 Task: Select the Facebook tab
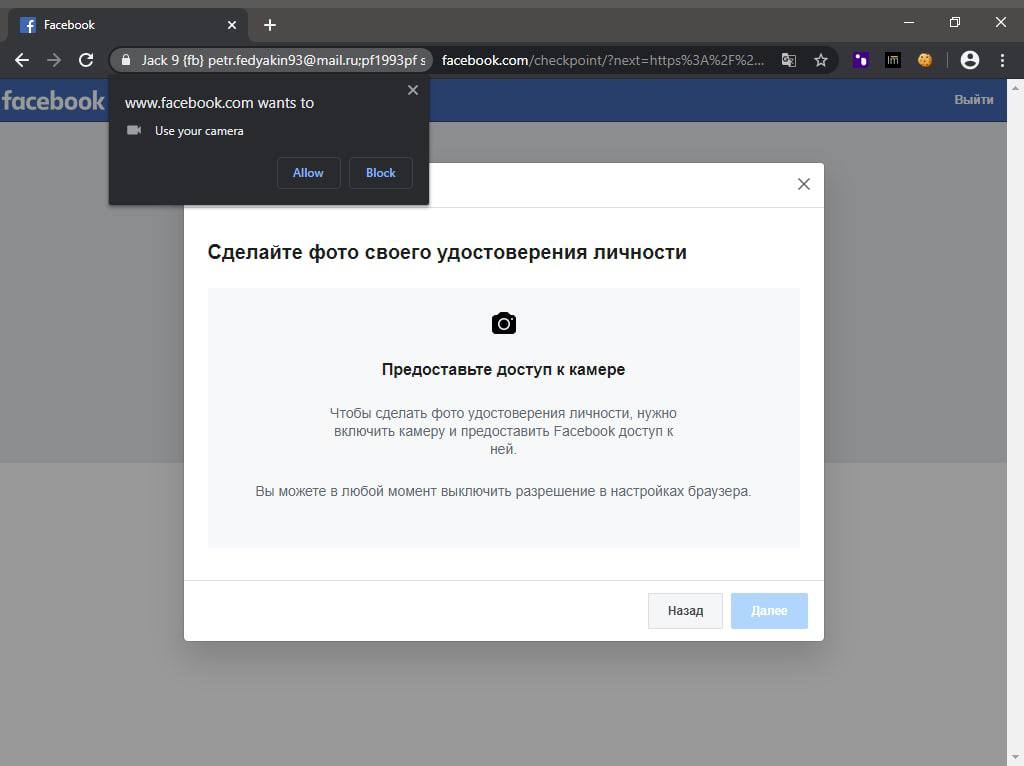click(128, 25)
